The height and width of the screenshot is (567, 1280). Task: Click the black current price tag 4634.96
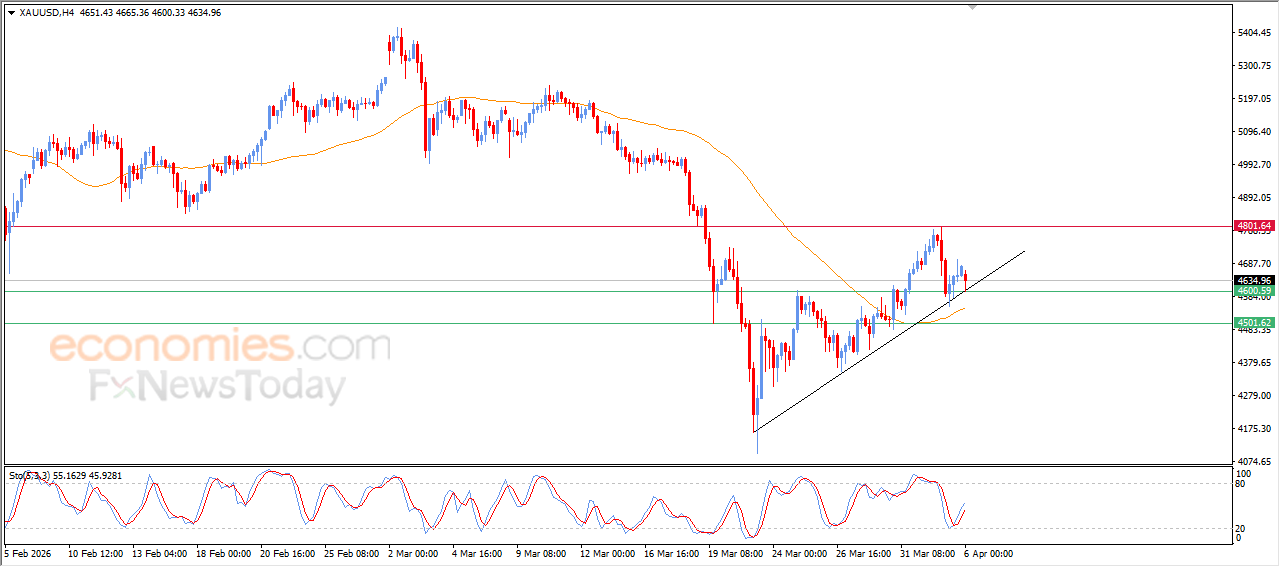(x=1254, y=280)
